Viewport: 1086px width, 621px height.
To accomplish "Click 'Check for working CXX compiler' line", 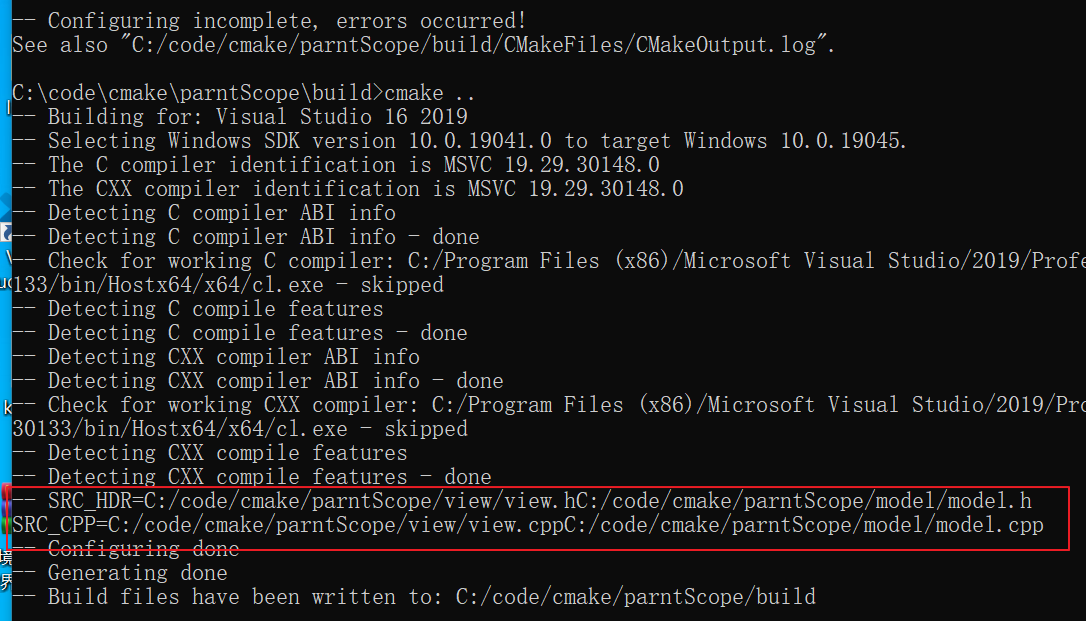I will (x=549, y=405).
